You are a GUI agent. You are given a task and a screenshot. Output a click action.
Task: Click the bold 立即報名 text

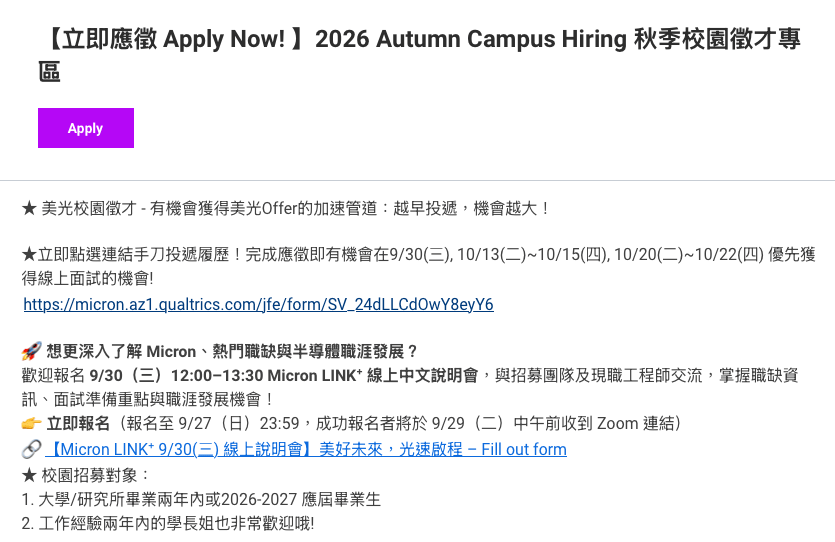[x=78, y=423]
